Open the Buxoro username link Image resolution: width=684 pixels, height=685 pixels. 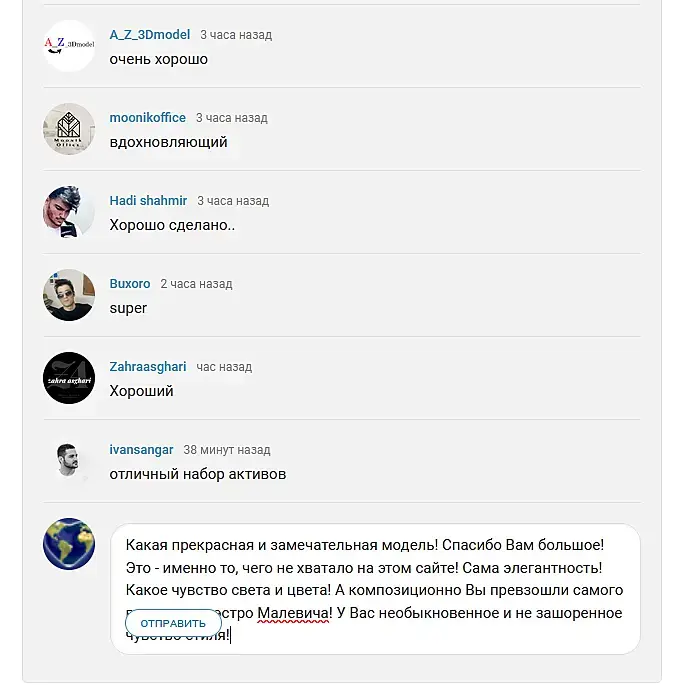pyautogui.click(x=130, y=283)
